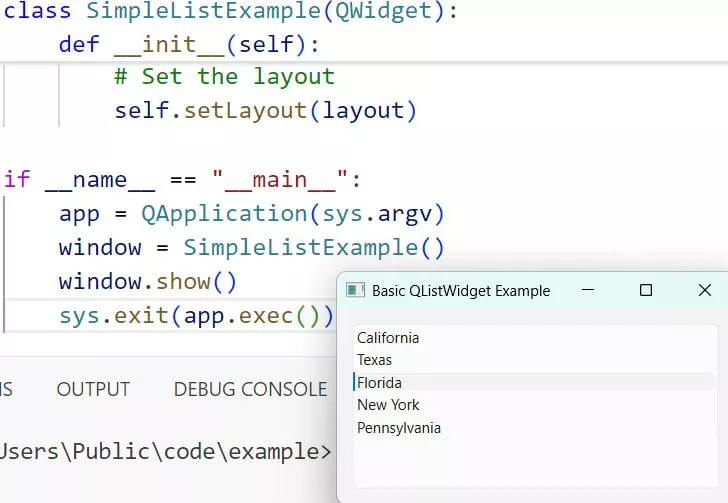Pick New York in the list
Viewport: 728px width, 503px height.
[388, 405]
